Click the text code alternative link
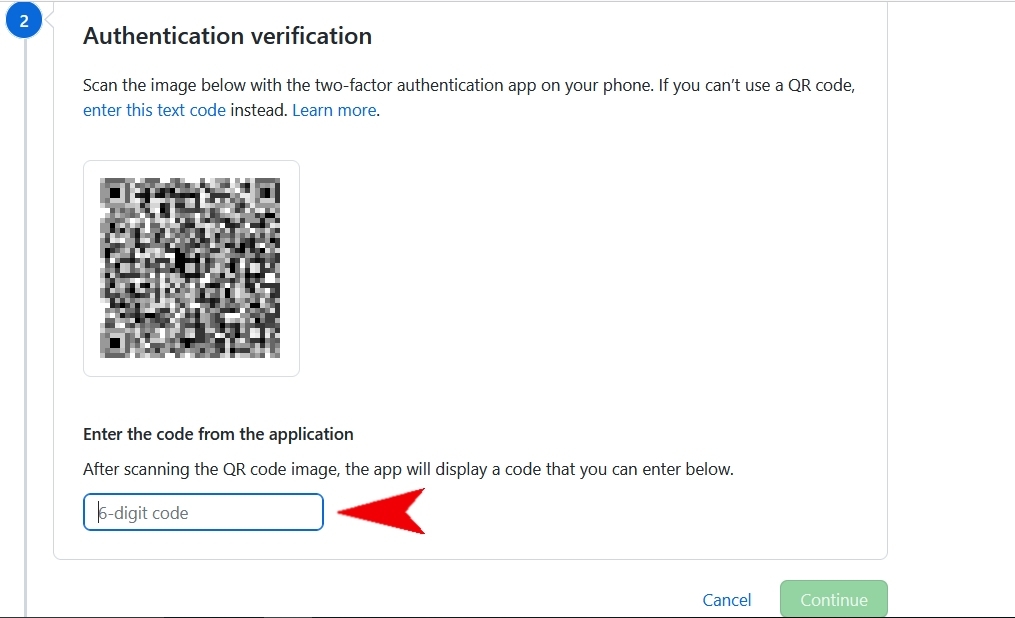 point(154,110)
